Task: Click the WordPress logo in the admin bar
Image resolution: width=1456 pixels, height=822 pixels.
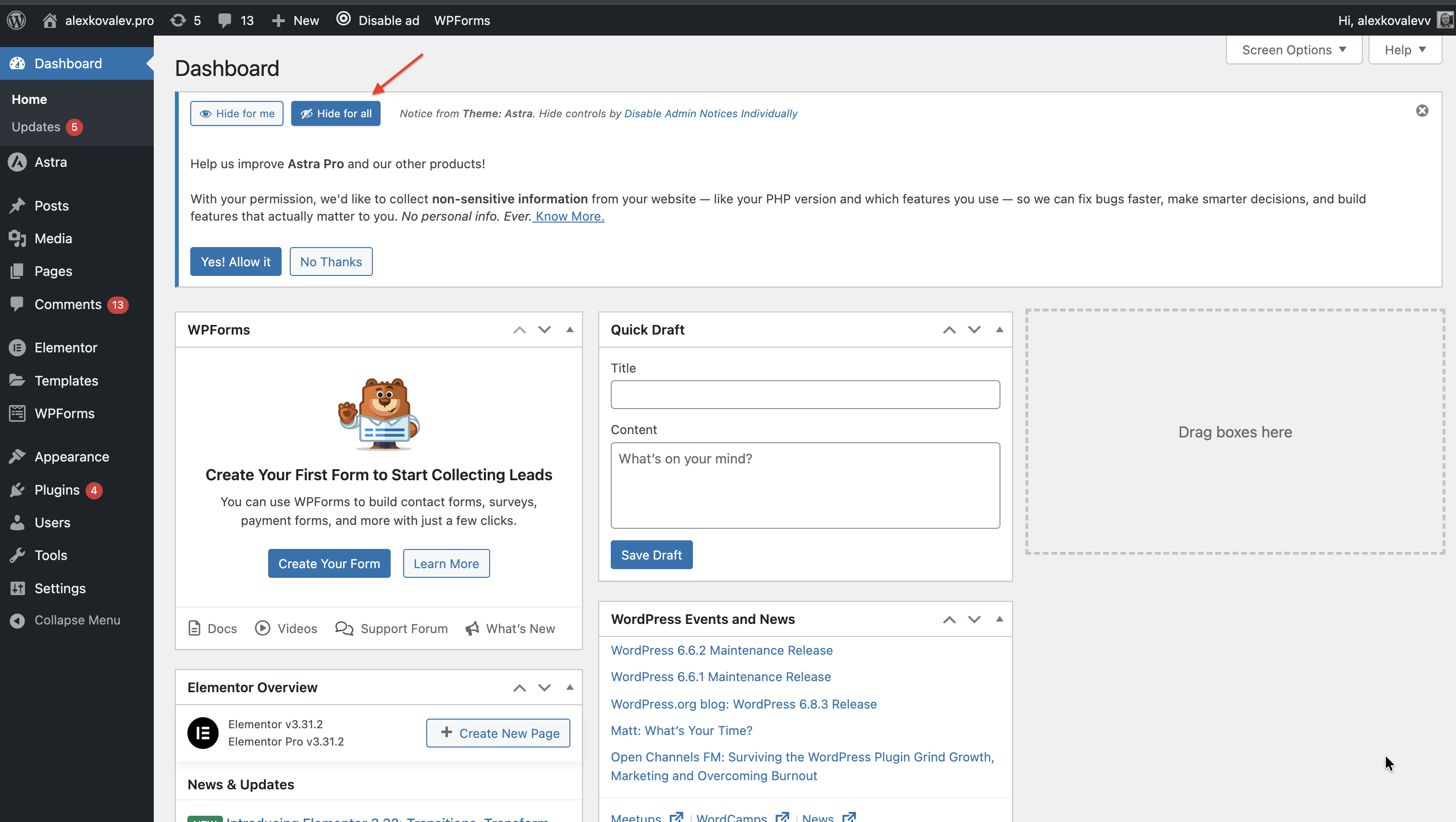Action: tap(16, 20)
